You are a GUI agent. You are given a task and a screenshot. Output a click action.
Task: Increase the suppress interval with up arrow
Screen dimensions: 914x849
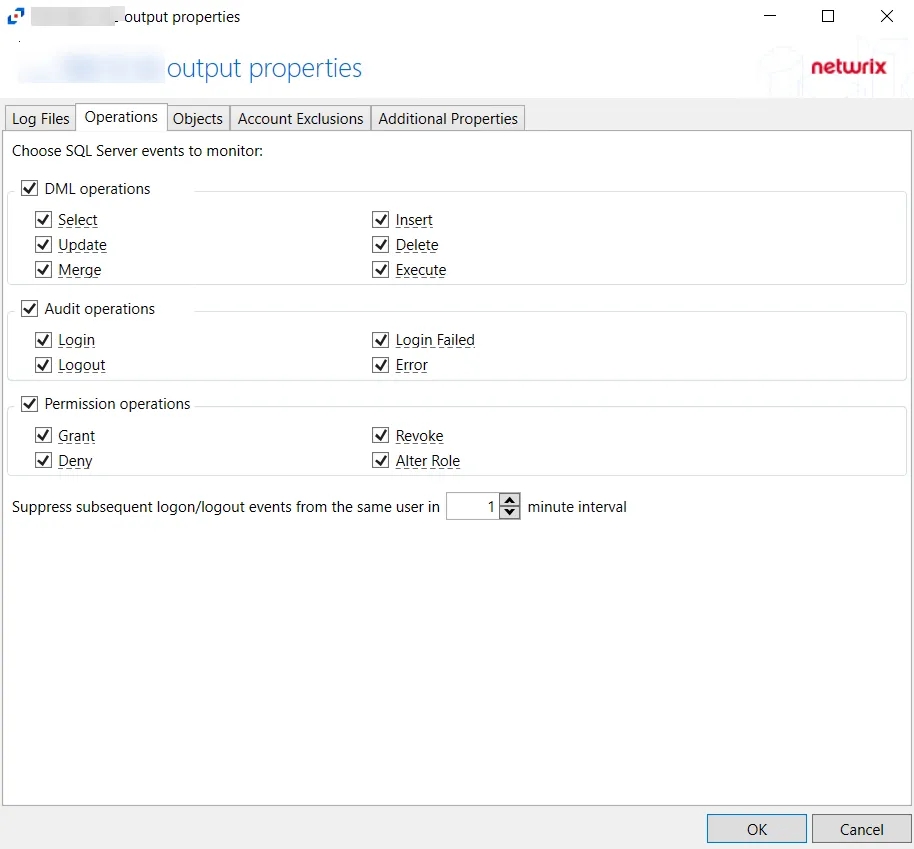(510, 500)
